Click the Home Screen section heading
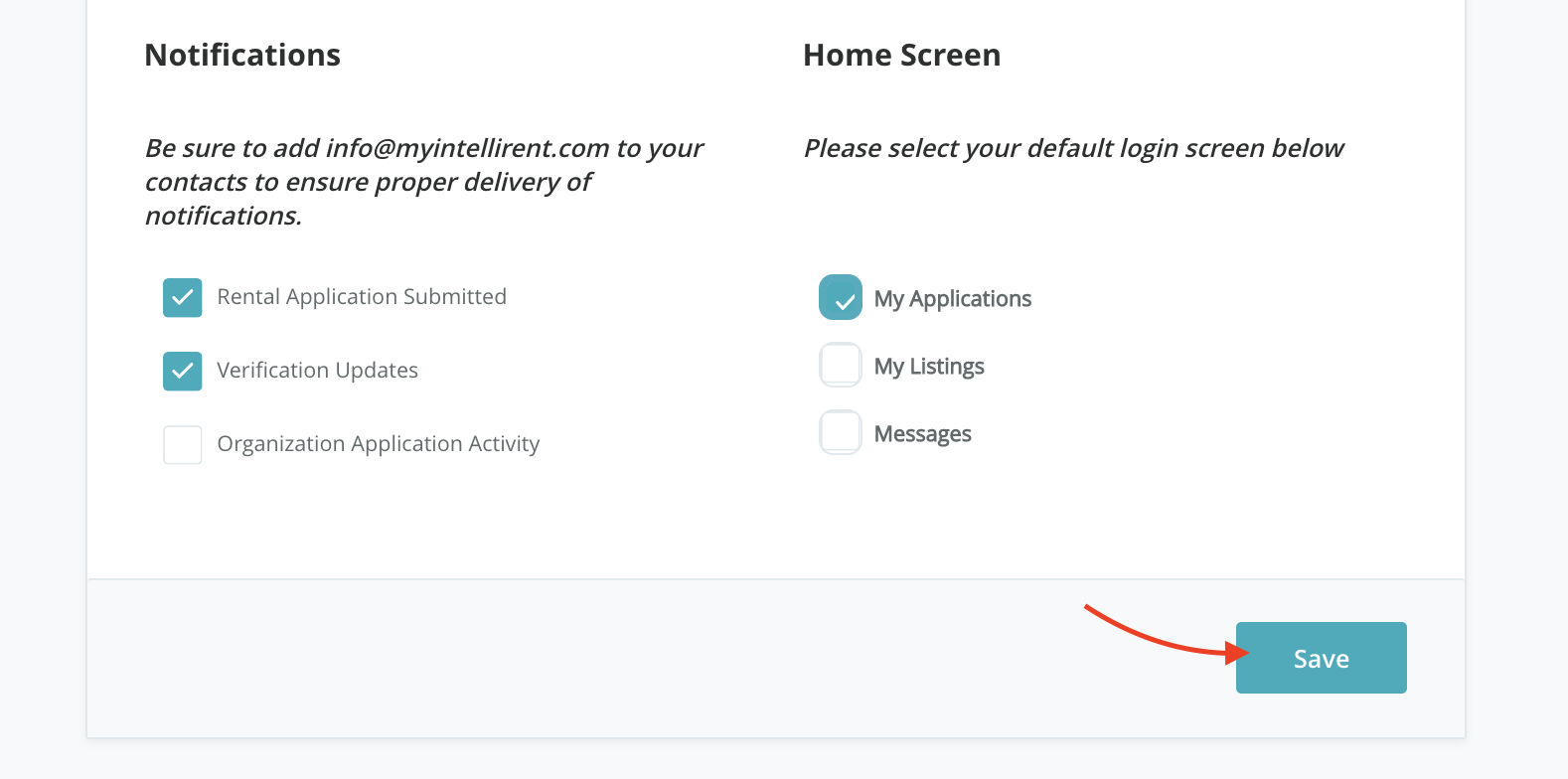This screenshot has width=1568, height=779. point(901,56)
